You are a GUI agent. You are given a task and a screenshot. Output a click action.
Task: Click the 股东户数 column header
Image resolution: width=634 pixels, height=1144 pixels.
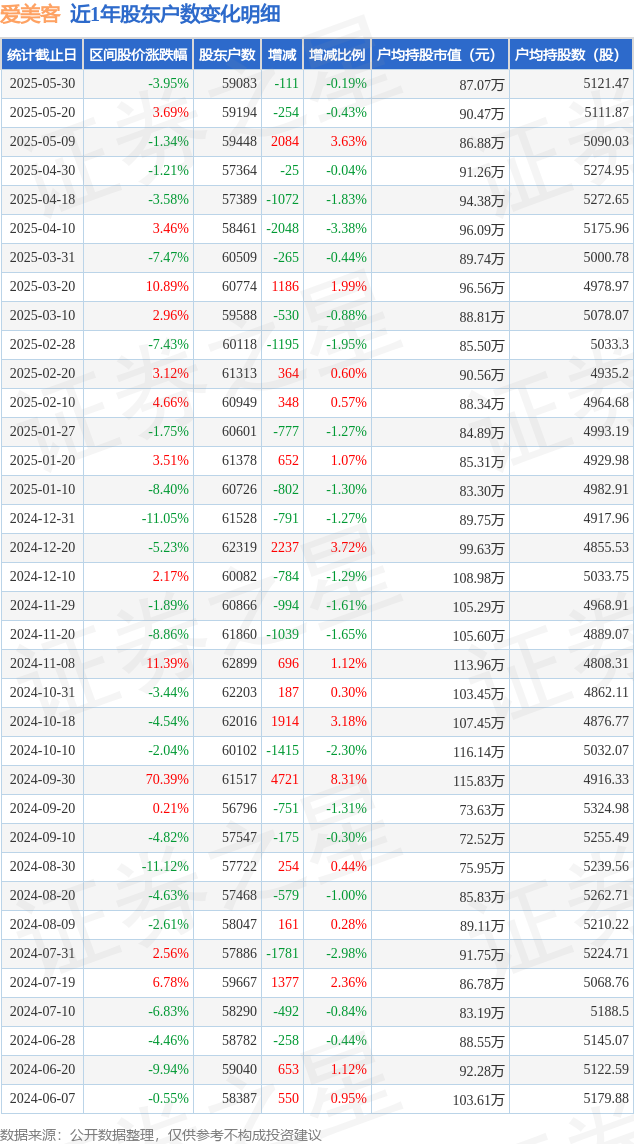(x=227, y=55)
